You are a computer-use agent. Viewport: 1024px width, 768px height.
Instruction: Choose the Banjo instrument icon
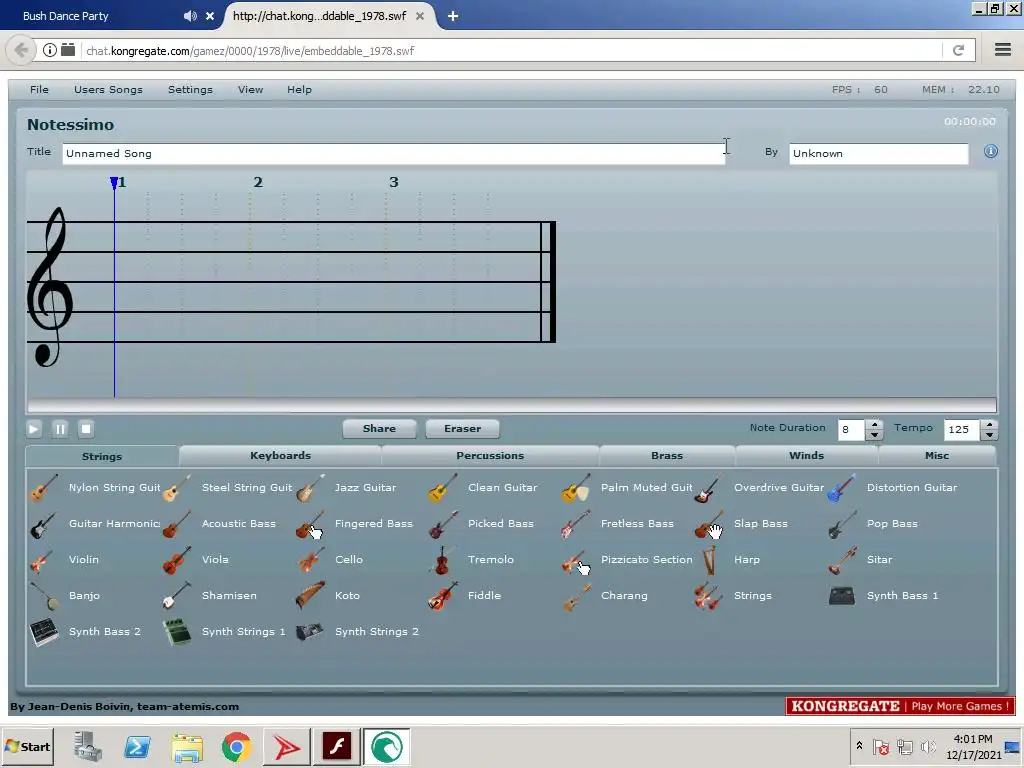click(x=44, y=596)
